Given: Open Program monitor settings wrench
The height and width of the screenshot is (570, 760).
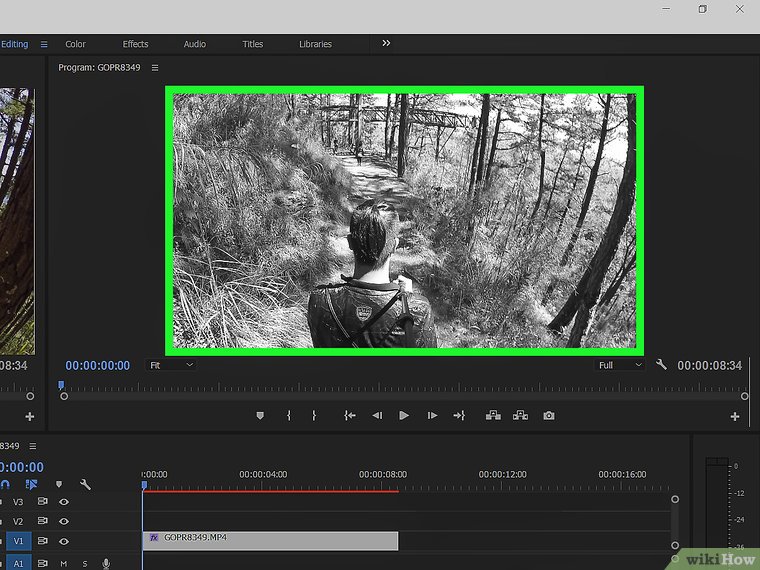Looking at the screenshot, I should click(x=662, y=365).
